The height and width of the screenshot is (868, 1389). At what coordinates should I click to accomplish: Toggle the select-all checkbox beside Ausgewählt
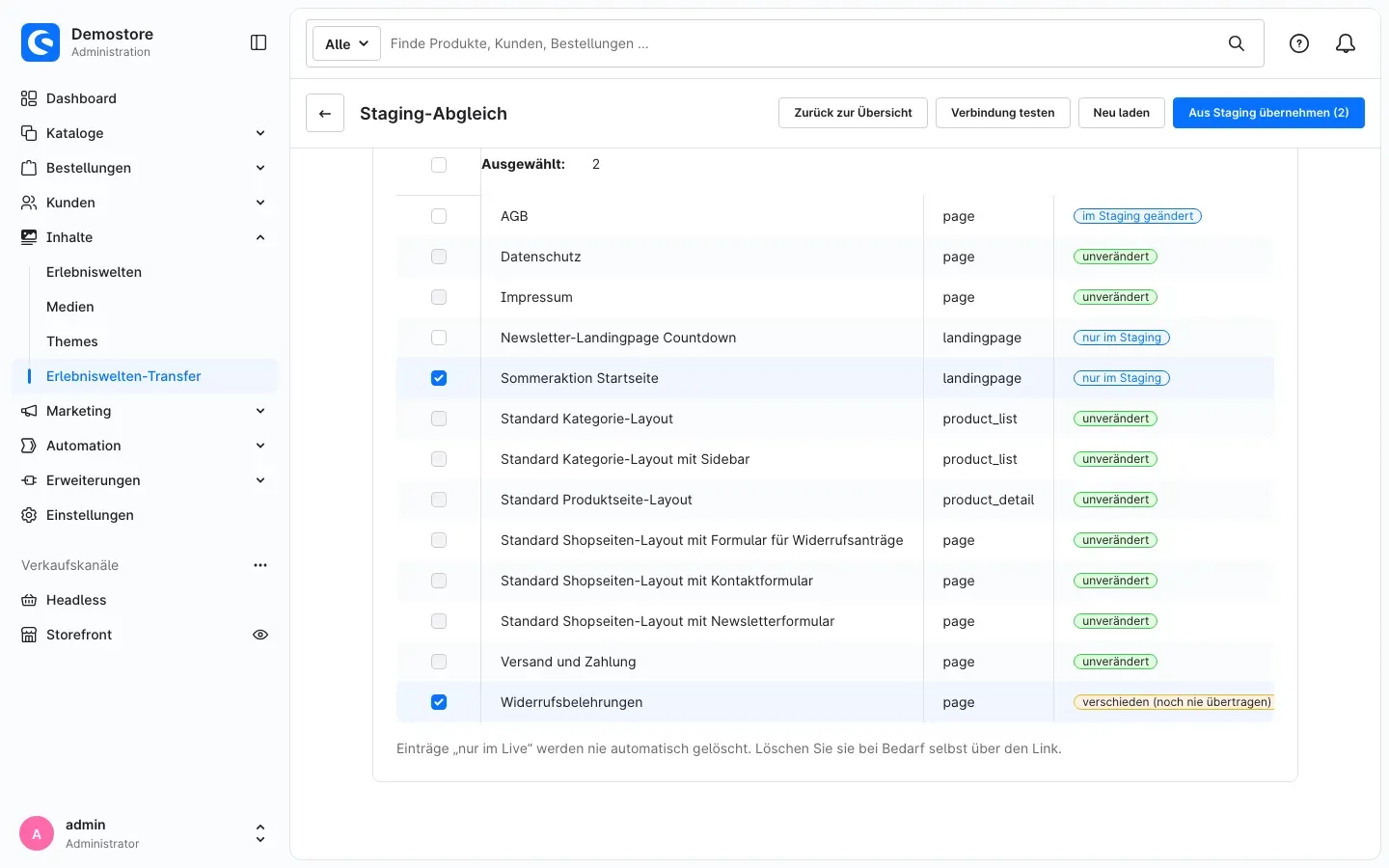coord(439,165)
